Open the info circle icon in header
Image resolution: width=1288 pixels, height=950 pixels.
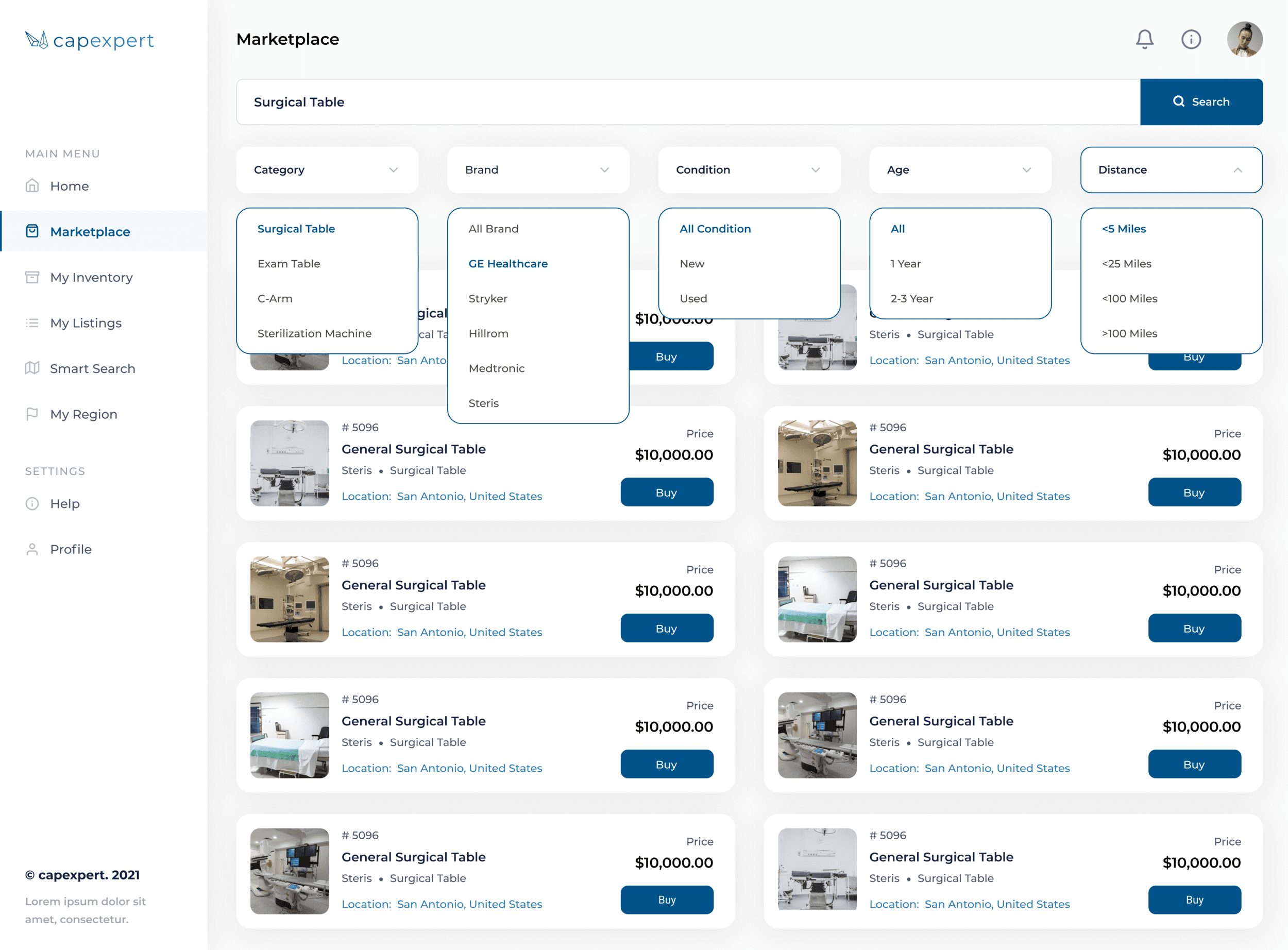[x=1191, y=39]
